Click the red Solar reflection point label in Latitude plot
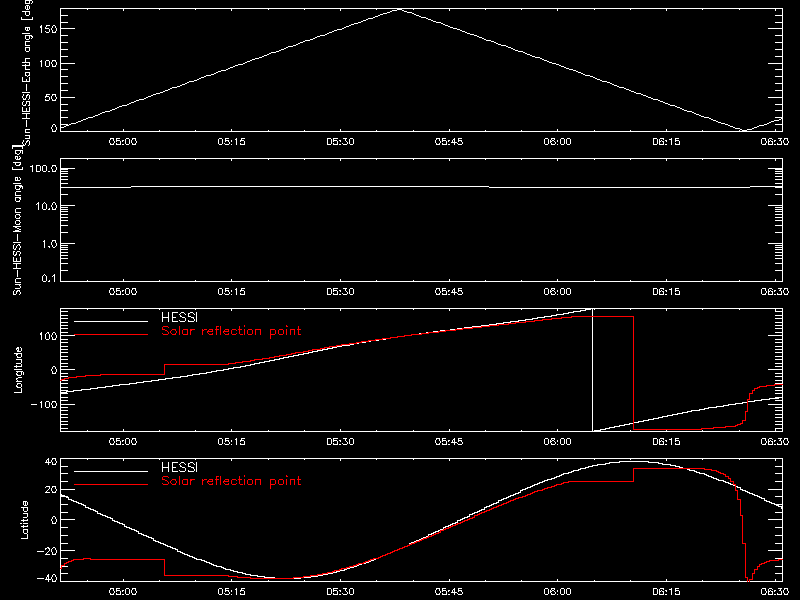 click(231, 481)
